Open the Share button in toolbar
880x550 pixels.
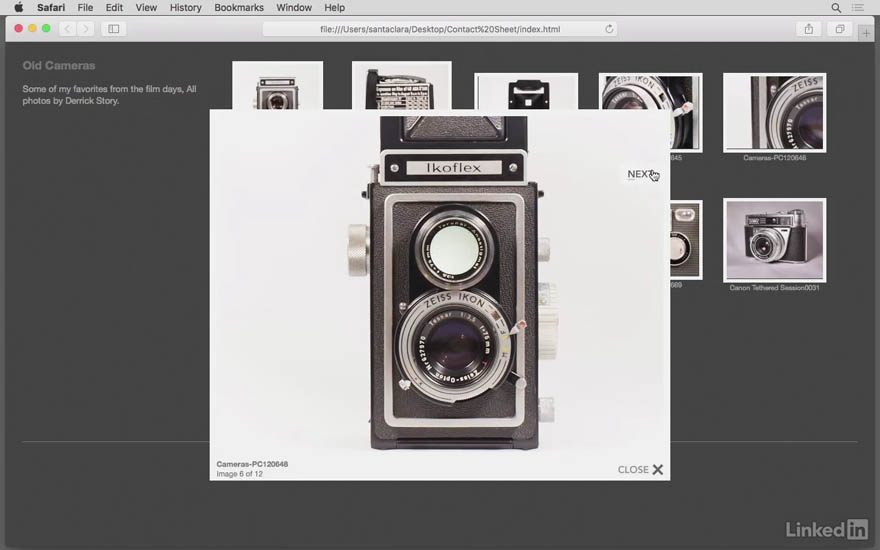pyautogui.click(x=809, y=29)
